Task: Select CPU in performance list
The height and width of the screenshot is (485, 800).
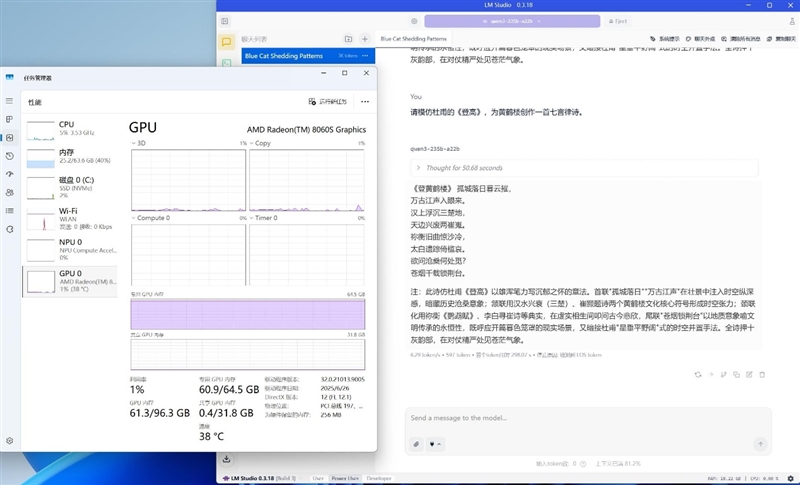Action: (x=70, y=127)
